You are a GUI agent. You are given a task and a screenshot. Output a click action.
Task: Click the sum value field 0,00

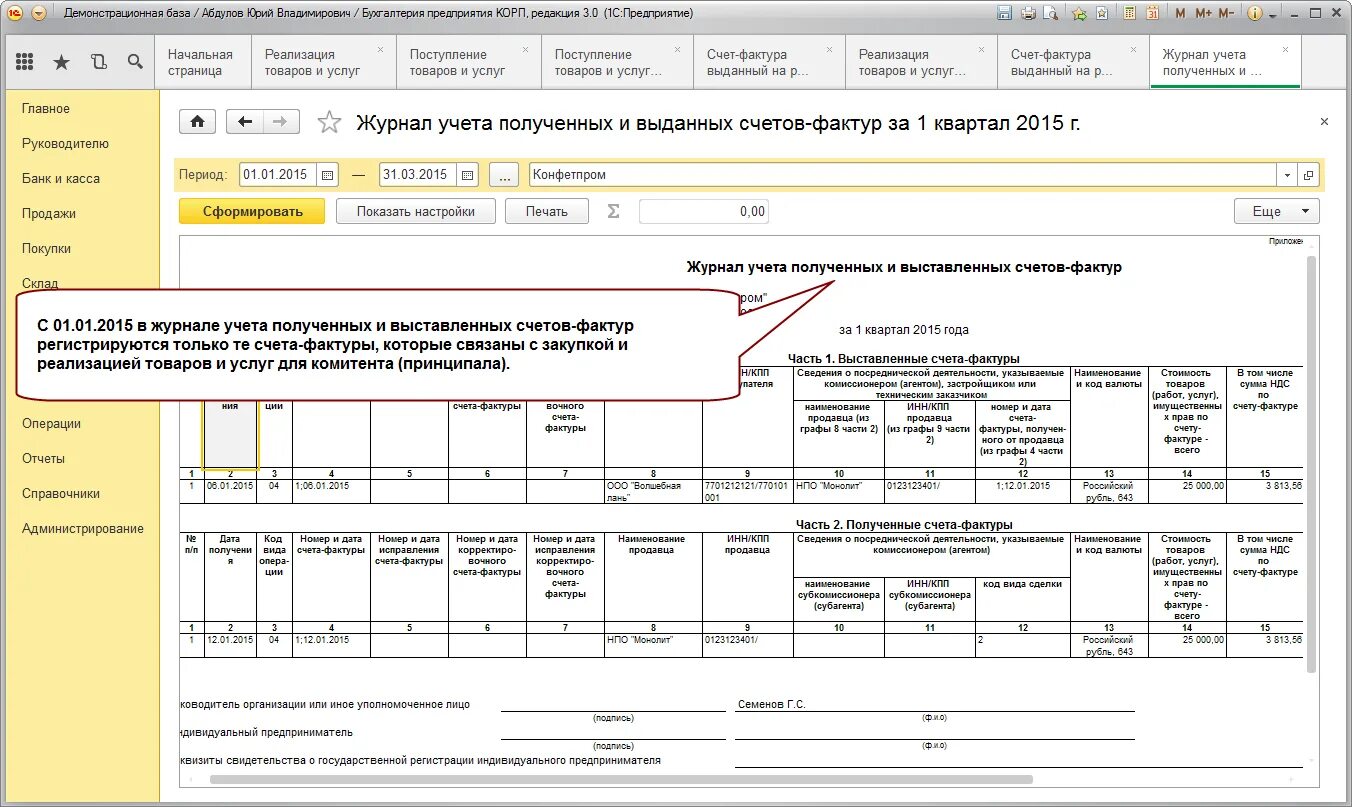703,211
